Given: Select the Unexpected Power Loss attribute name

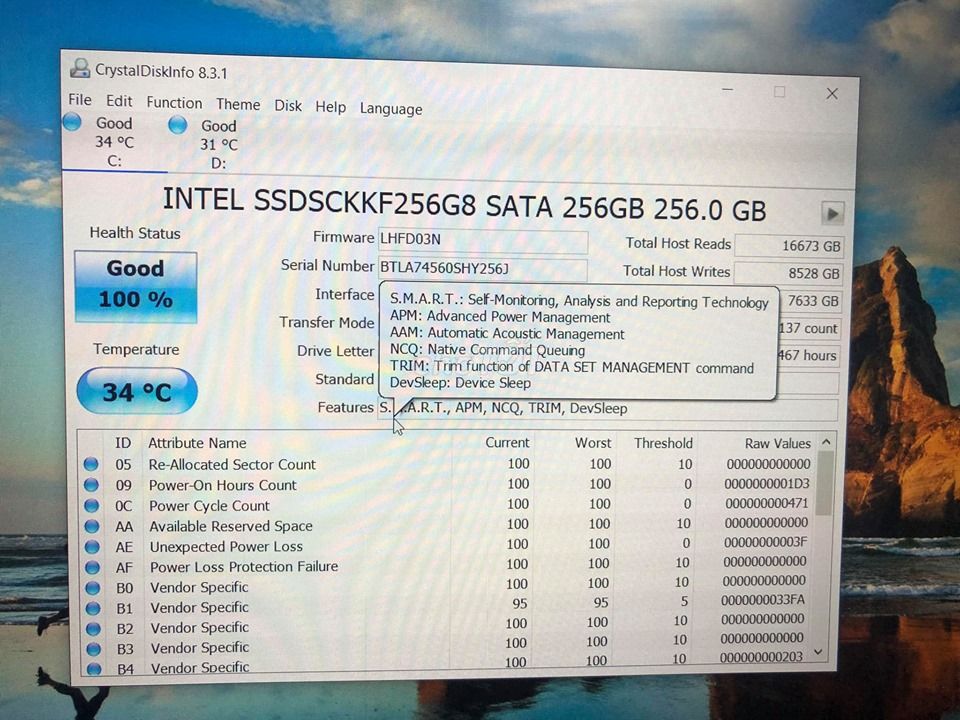Looking at the screenshot, I should (227, 547).
